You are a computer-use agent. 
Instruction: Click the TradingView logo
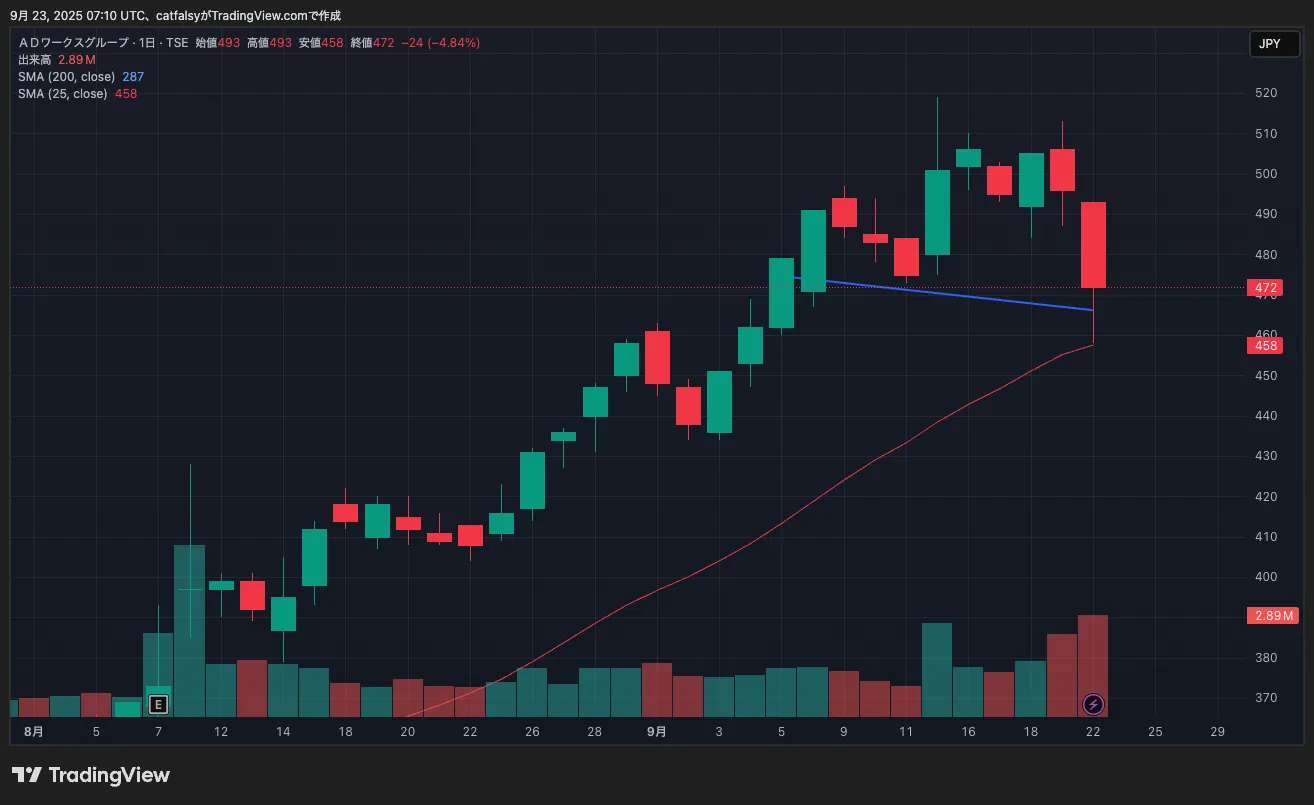click(91, 775)
